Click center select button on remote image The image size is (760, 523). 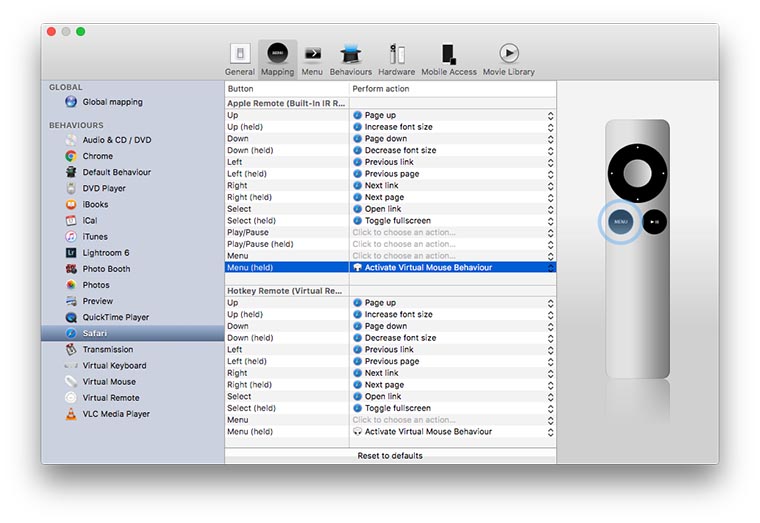(x=637, y=173)
